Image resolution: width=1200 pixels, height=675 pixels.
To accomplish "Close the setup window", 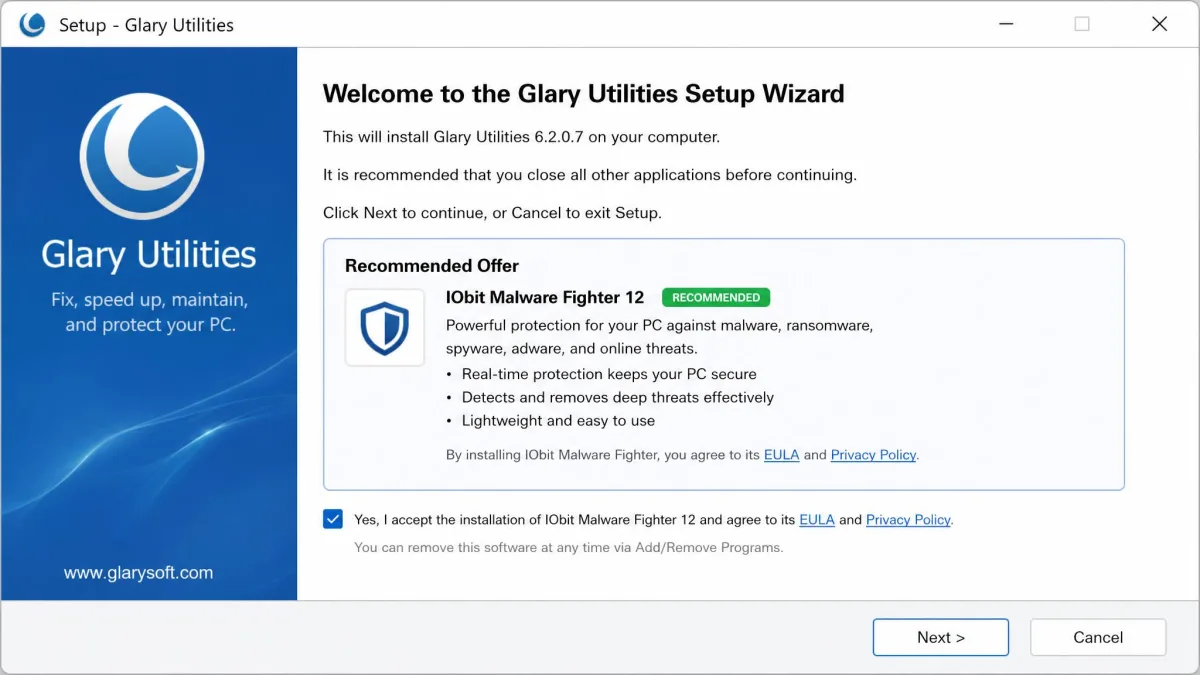I will click(1159, 24).
